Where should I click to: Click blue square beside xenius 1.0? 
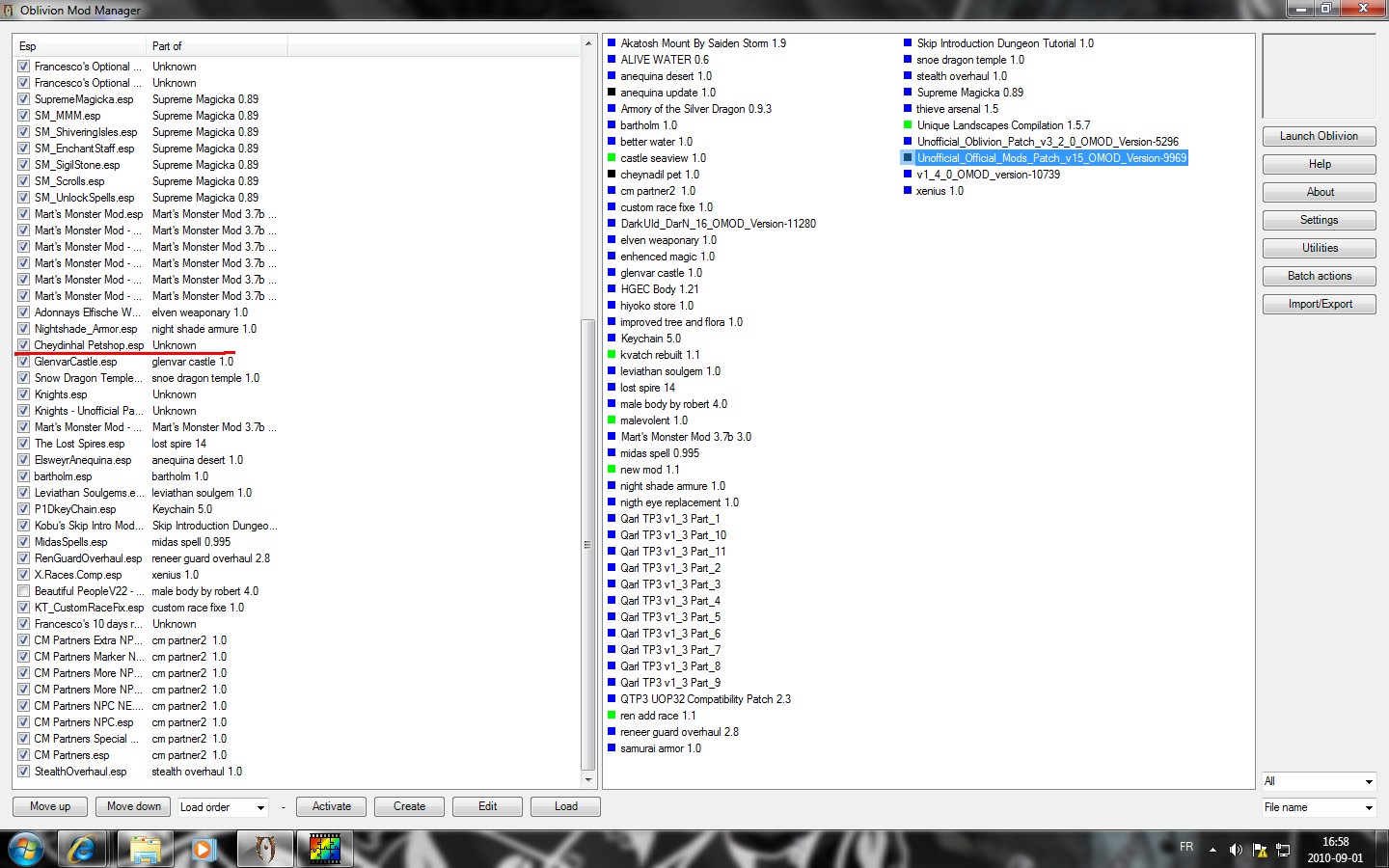click(x=908, y=191)
